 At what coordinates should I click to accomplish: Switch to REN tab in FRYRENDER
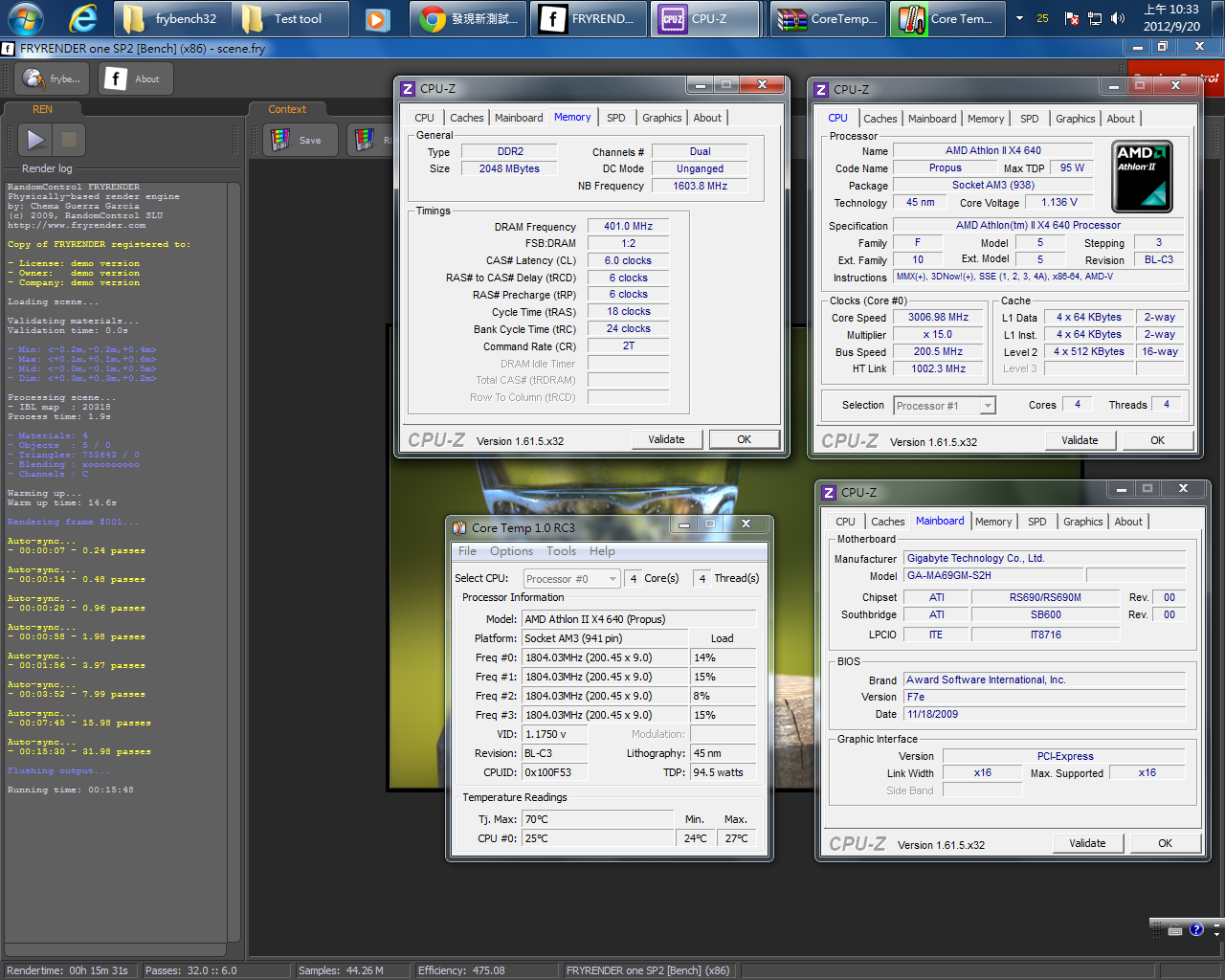coord(42,109)
